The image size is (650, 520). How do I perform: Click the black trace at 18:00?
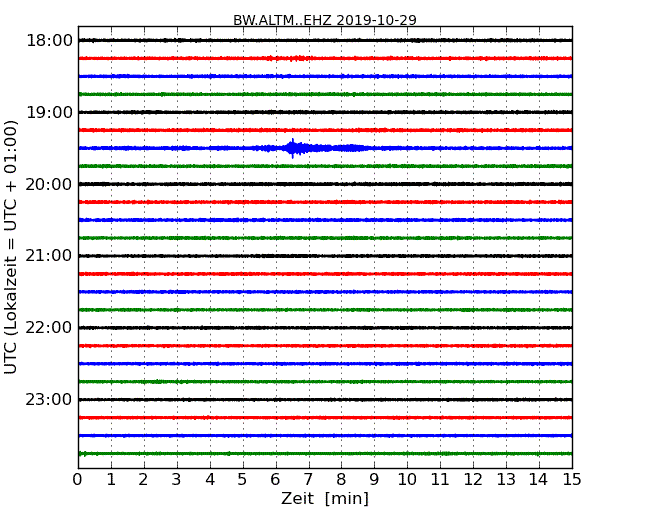[325, 40]
